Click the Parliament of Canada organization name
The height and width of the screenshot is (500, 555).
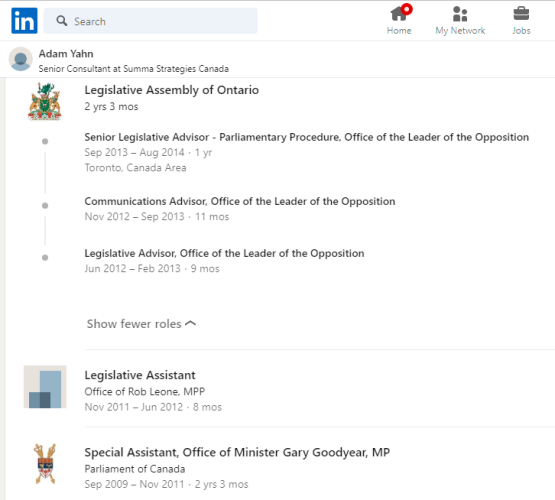[x=135, y=469]
